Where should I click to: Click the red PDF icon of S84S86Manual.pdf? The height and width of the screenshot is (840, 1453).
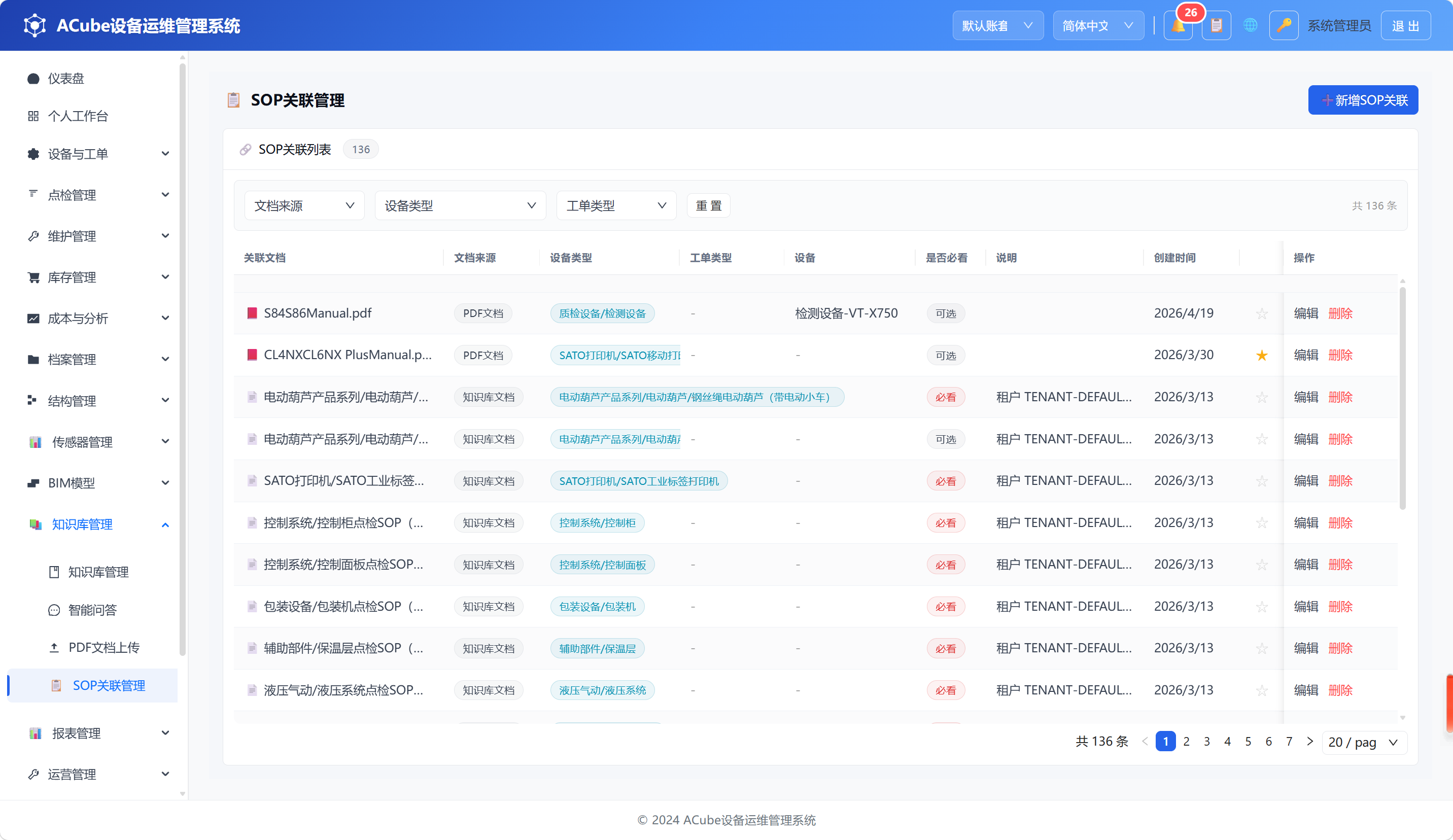point(252,313)
